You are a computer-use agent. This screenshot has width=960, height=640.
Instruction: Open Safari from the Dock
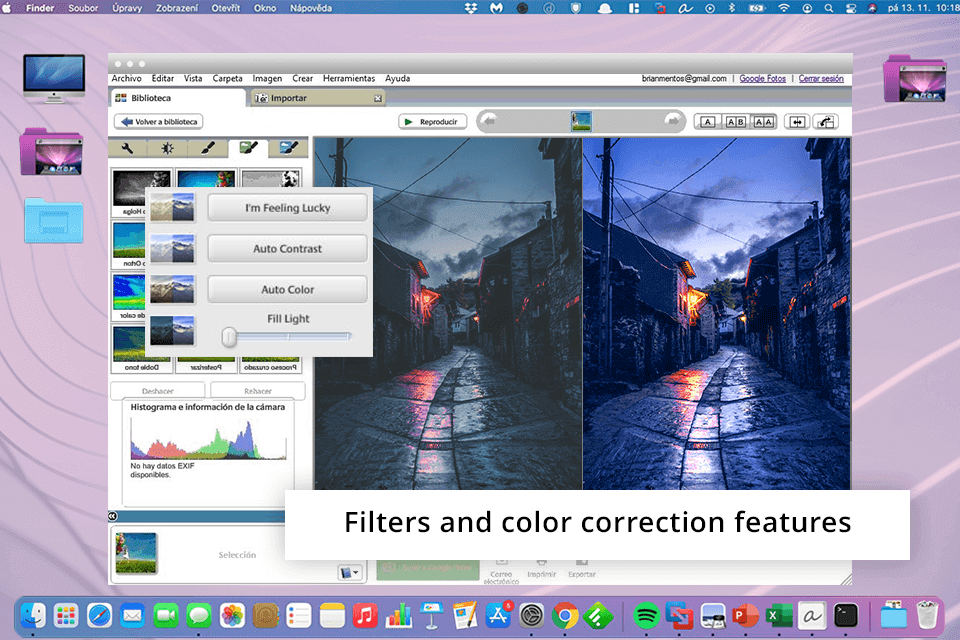tap(99, 616)
